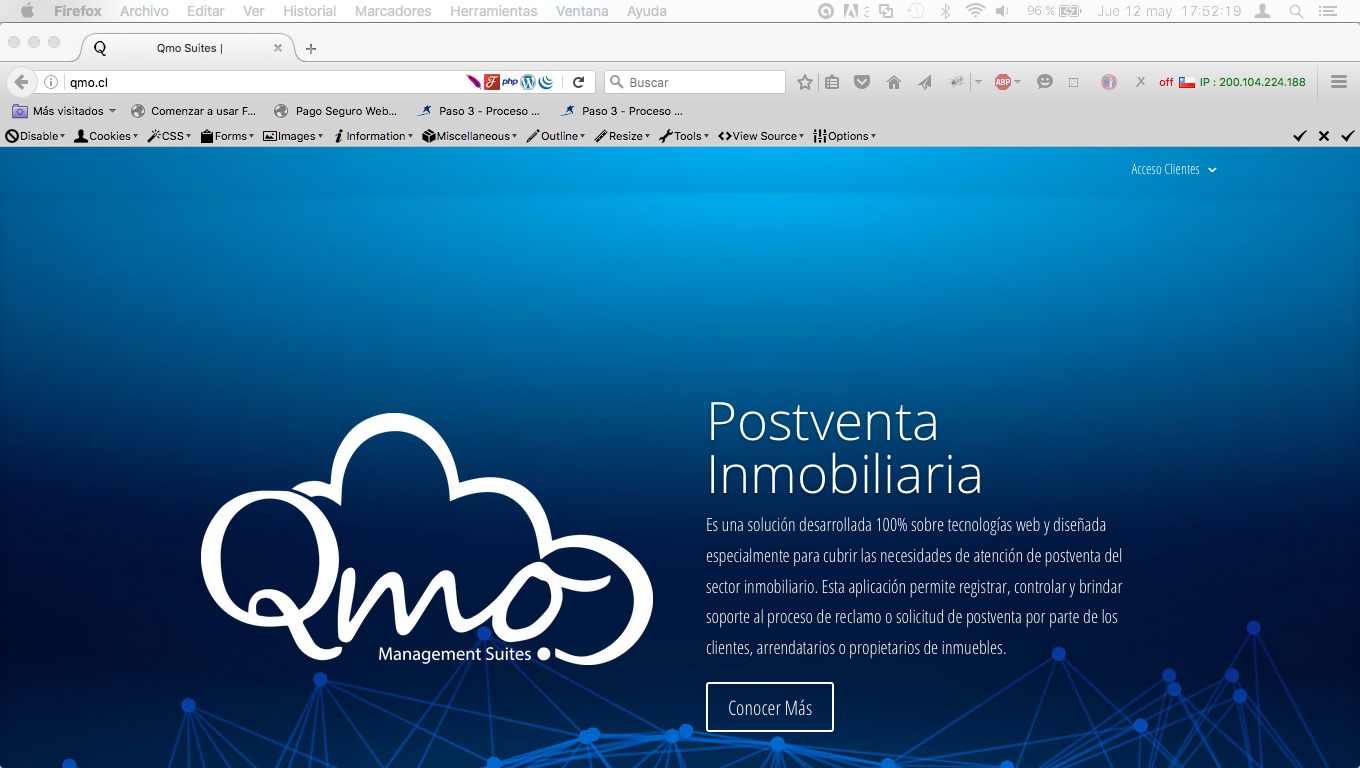The height and width of the screenshot is (768, 1360).
Task: Open a new tab with plus button
Action: pyautogui.click(x=311, y=48)
